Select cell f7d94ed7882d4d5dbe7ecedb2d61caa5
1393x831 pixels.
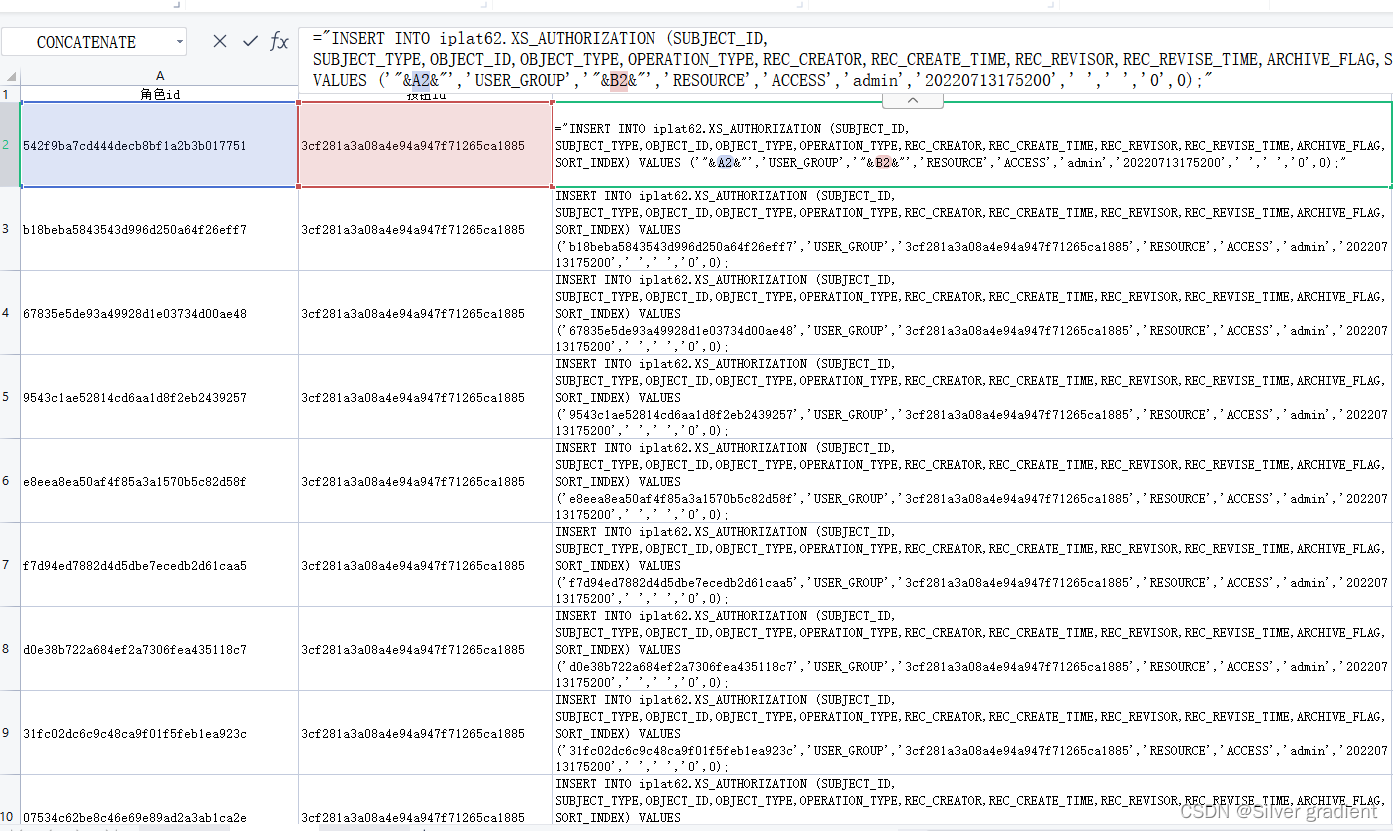coord(159,565)
